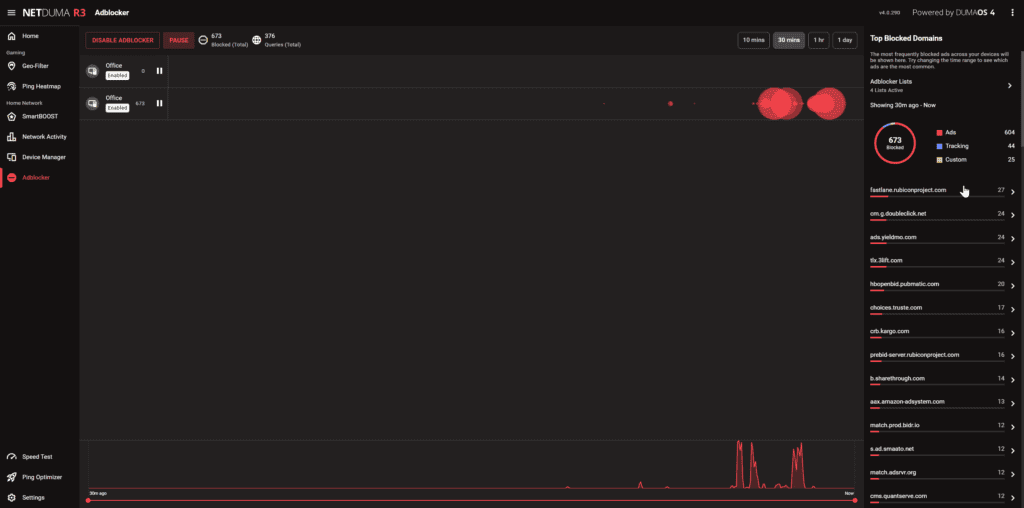Select the 1 day time range
1024x508 pixels.
(845, 40)
